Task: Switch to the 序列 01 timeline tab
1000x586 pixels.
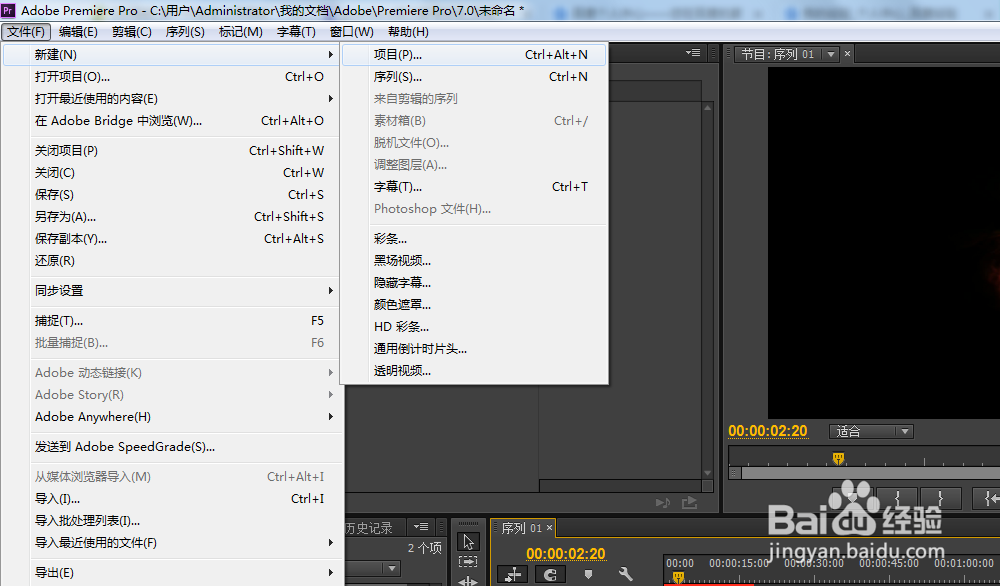Action: [x=521, y=528]
